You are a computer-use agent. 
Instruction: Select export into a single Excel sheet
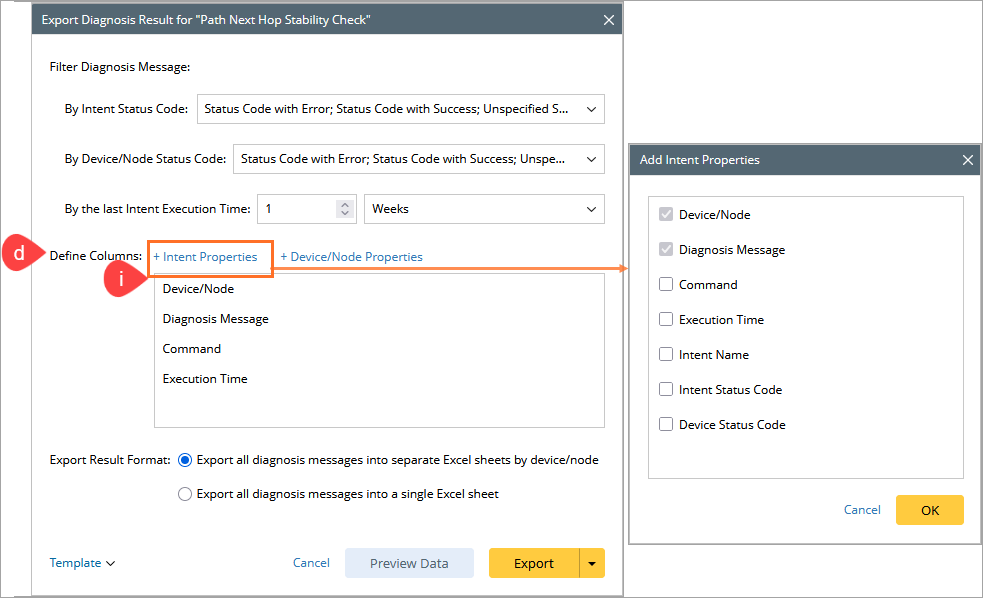click(x=185, y=494)
